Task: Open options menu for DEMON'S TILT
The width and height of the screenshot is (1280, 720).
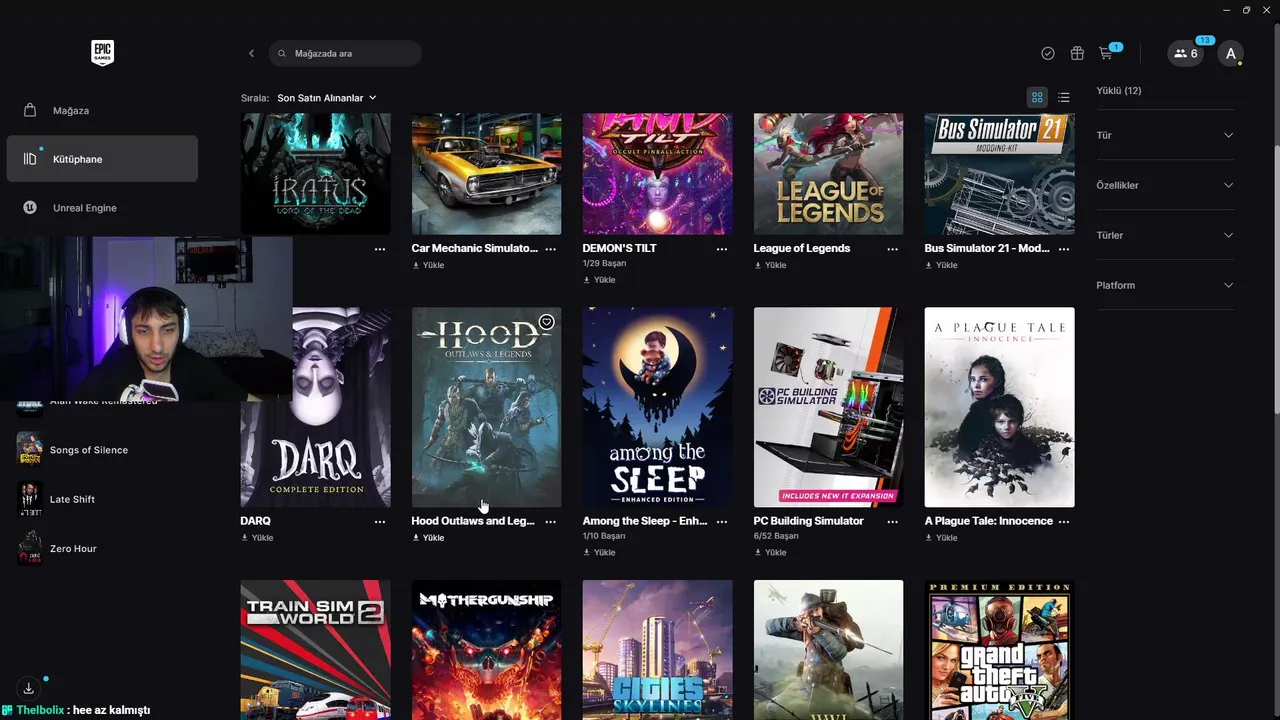Action: coord(722,249)
